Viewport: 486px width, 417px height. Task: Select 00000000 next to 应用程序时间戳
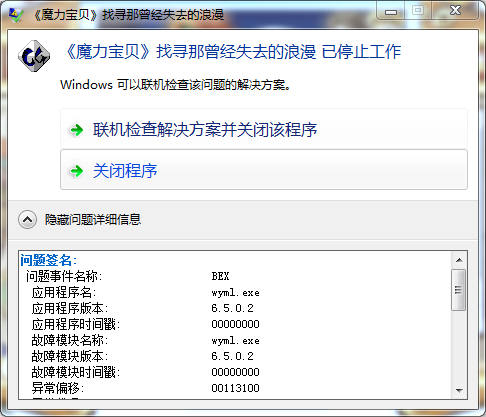235,324
